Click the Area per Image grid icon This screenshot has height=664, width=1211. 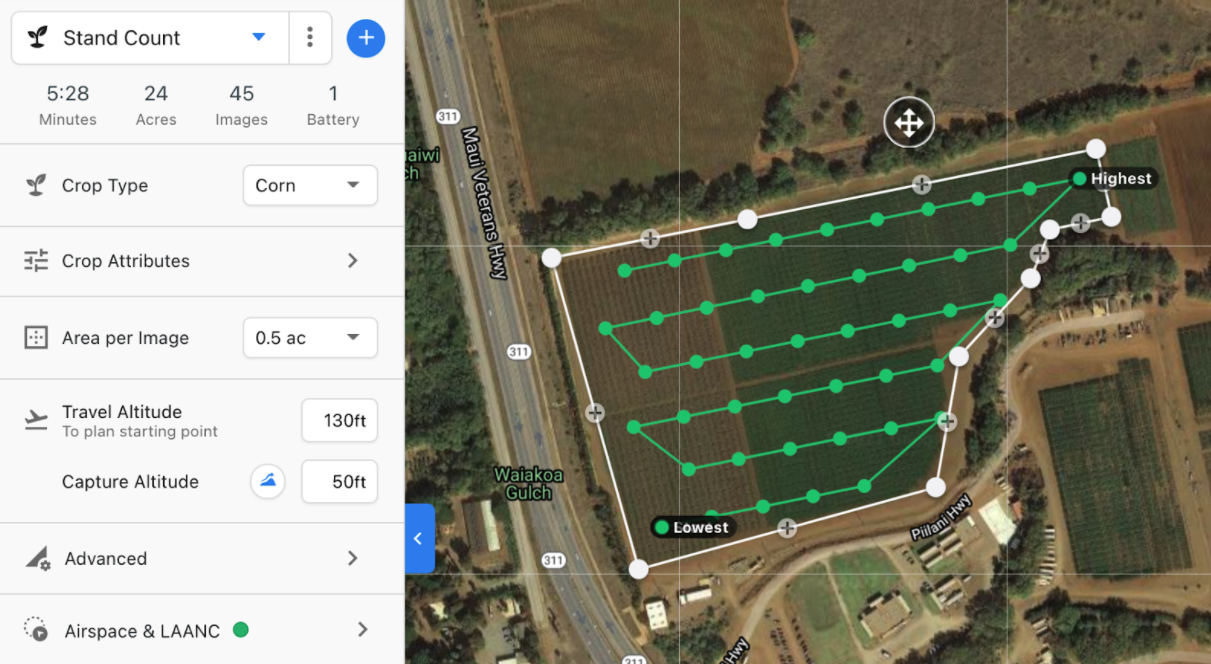click(36, 338)
